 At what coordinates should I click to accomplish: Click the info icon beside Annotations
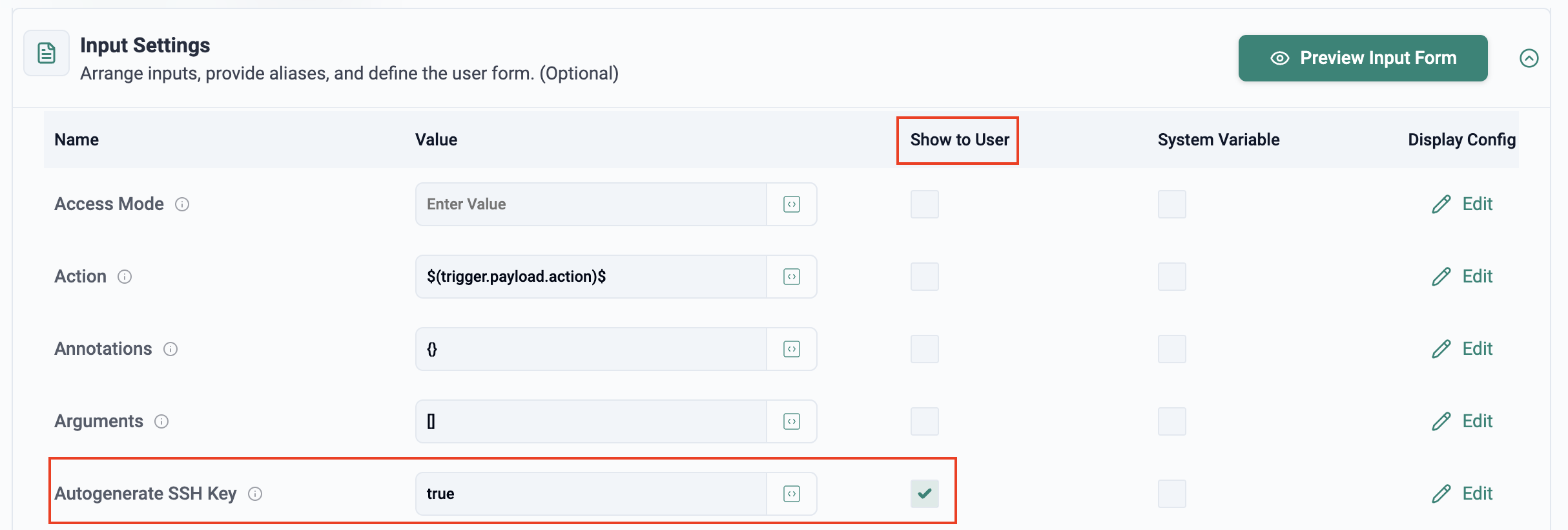[170, 349]
